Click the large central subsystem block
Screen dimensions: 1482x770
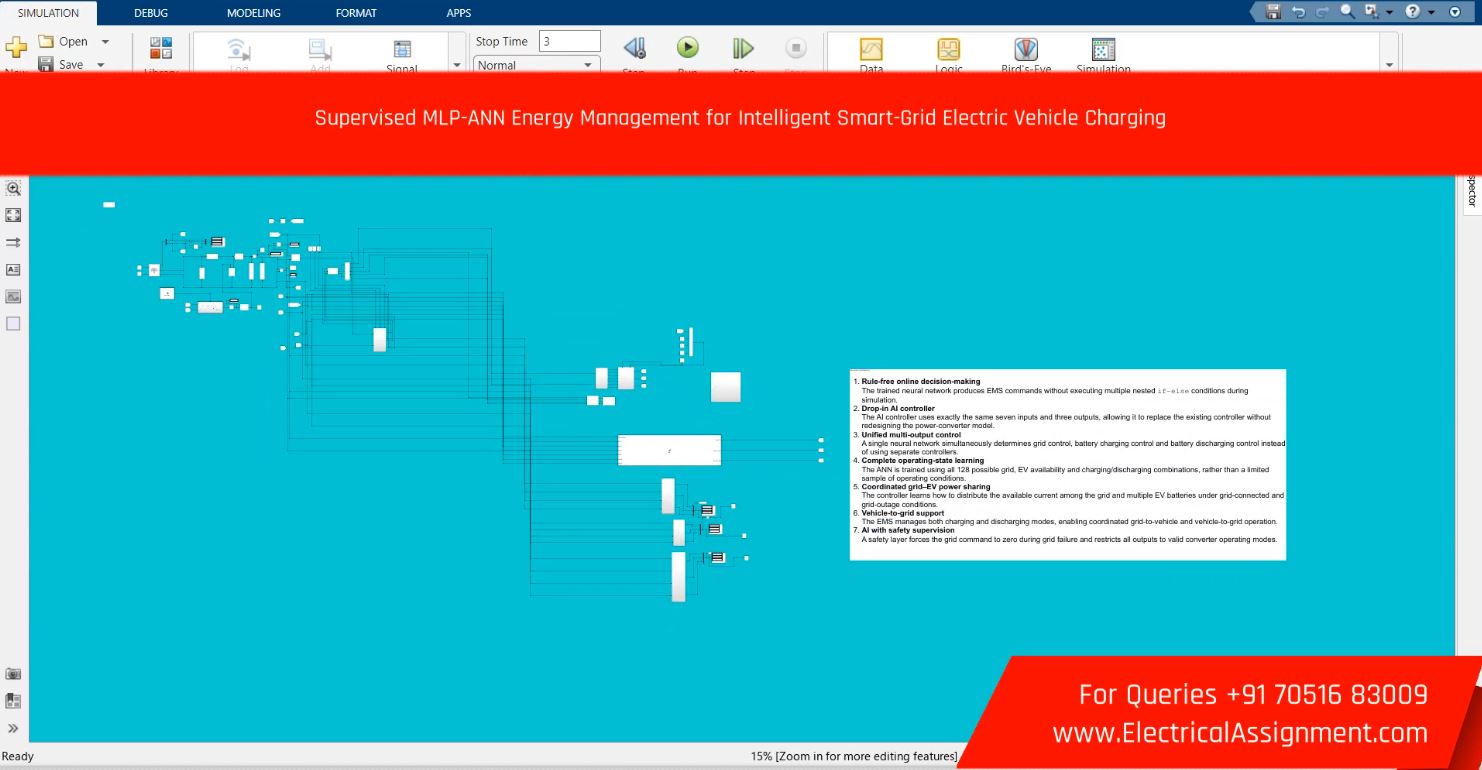[669, 450]
